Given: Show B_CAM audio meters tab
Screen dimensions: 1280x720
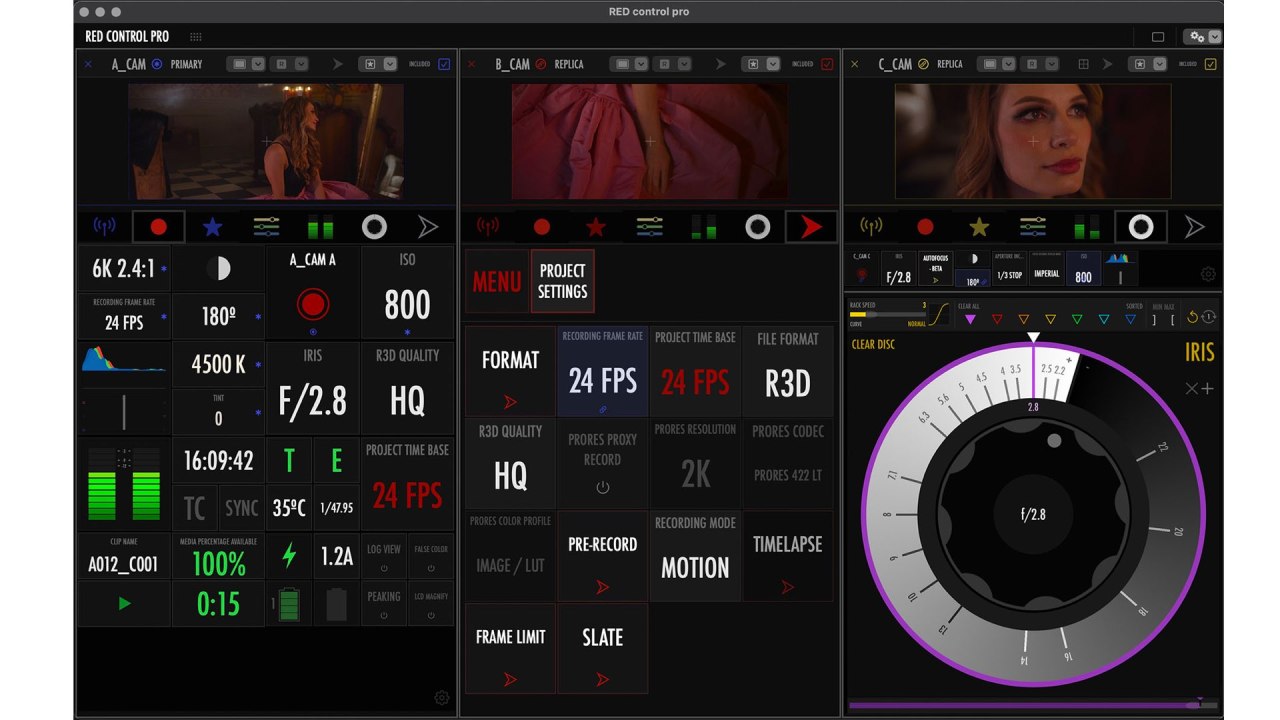Looking at the screenshot, I should pos(704,227).
